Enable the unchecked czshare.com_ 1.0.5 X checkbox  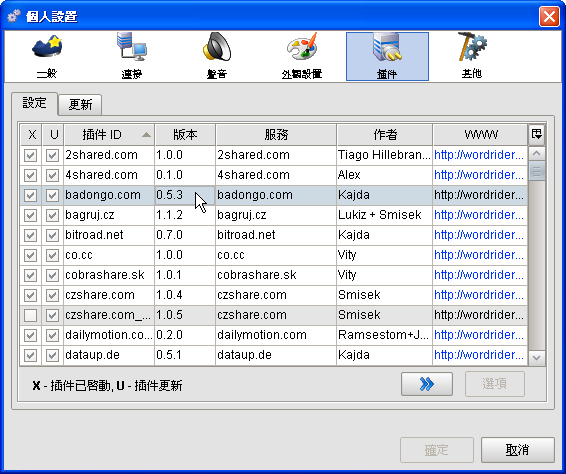coord(31,316)
